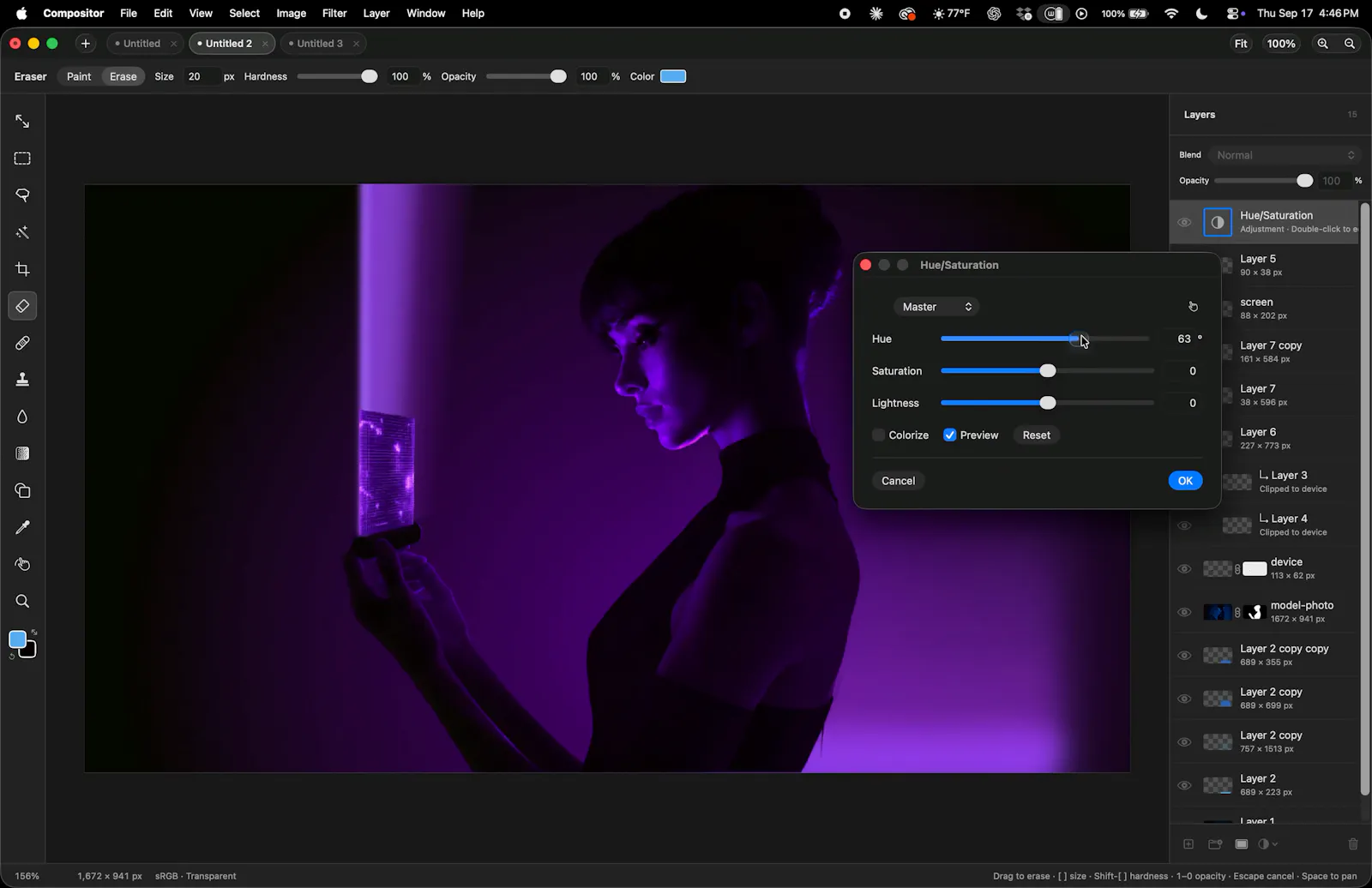This screenshot has width=1372, height=888.
Task: Click the eraser Size input field
Action: coord(202,76)
